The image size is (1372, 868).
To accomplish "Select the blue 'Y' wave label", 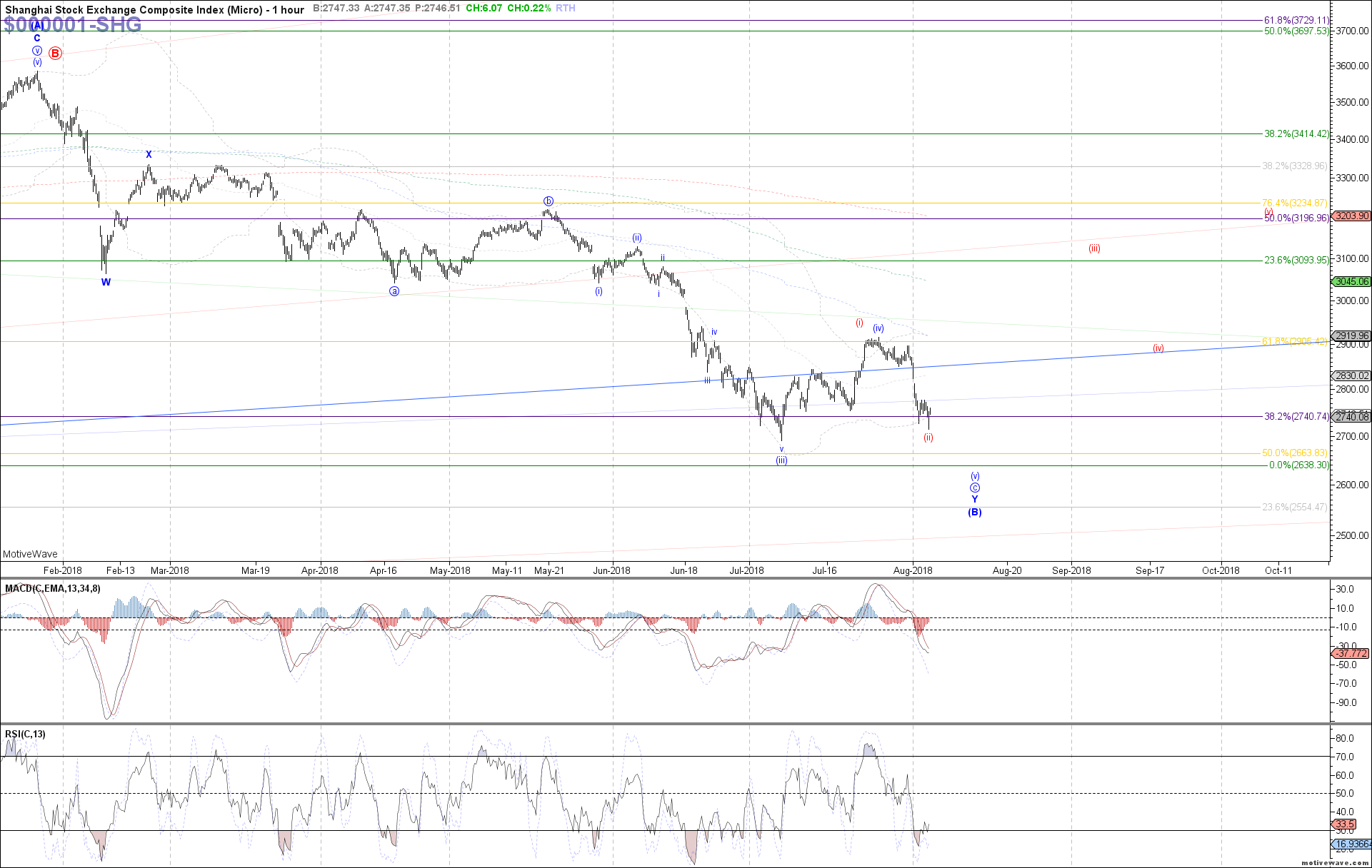I will click(x=974, y=499).
